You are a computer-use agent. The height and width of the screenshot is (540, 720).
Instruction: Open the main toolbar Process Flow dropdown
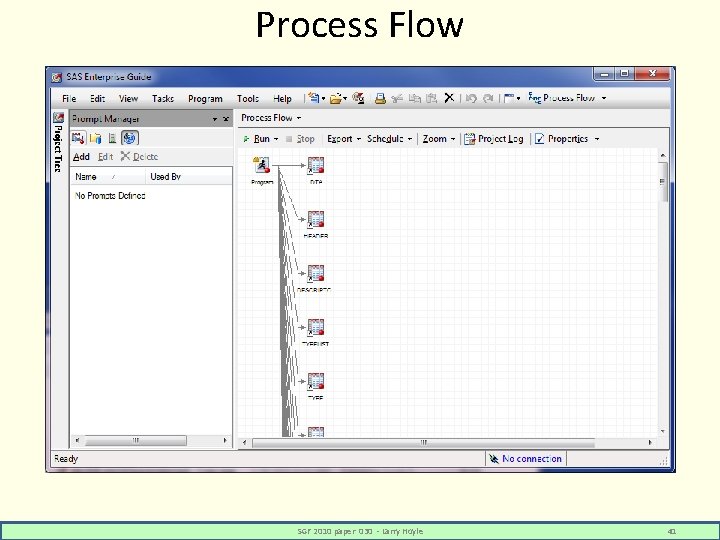[567, 98]
